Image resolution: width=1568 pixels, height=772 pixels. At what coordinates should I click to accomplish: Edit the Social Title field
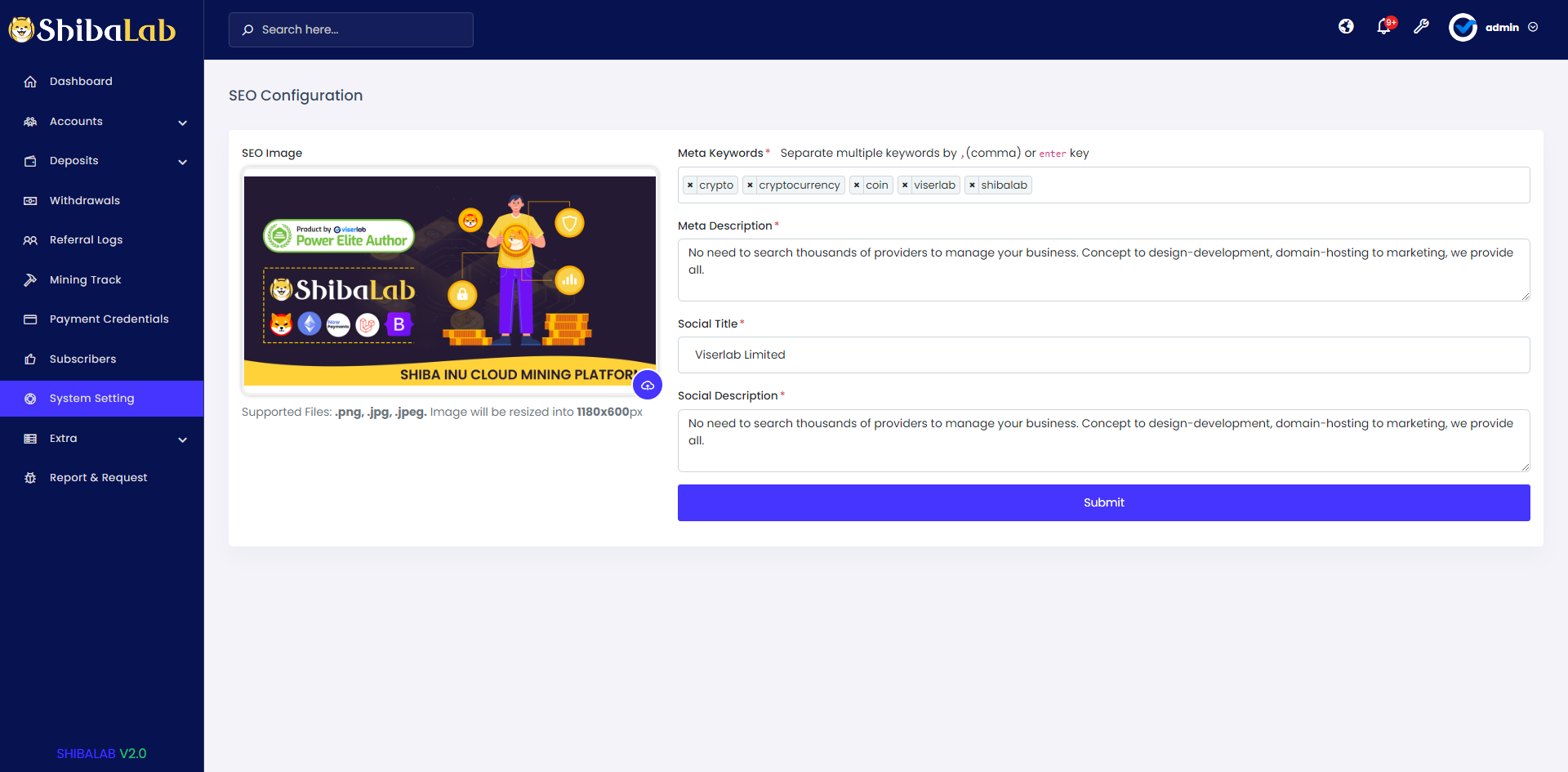click(1104, 355)
